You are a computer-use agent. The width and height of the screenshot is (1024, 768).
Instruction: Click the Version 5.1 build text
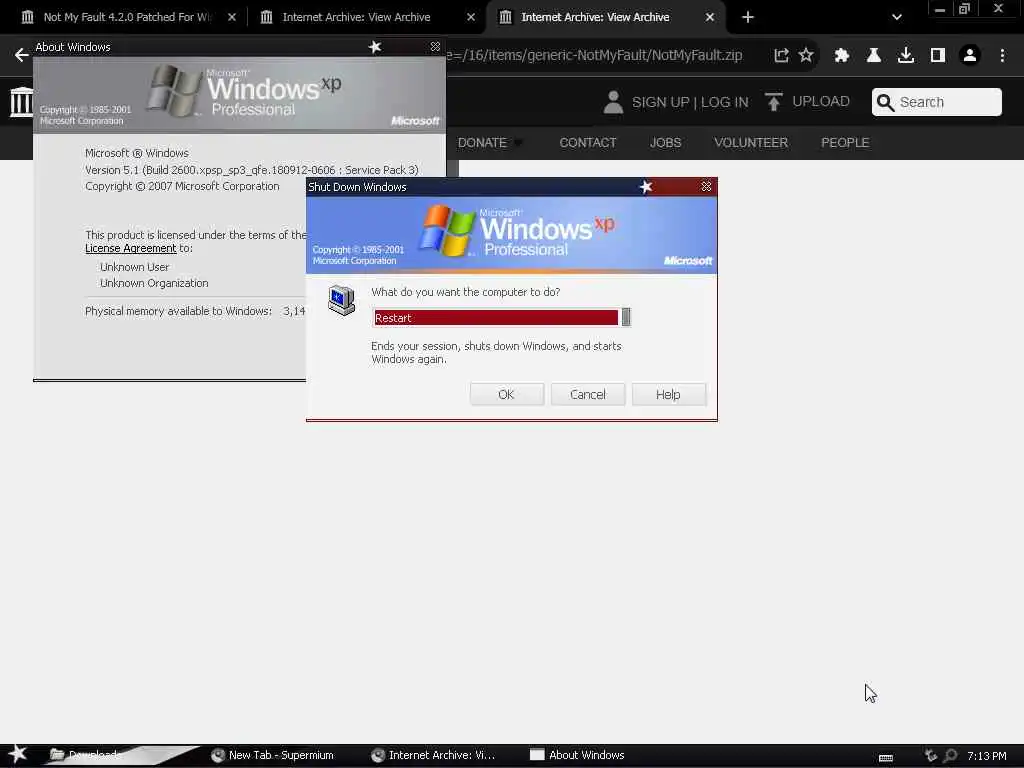click(251, 170)
